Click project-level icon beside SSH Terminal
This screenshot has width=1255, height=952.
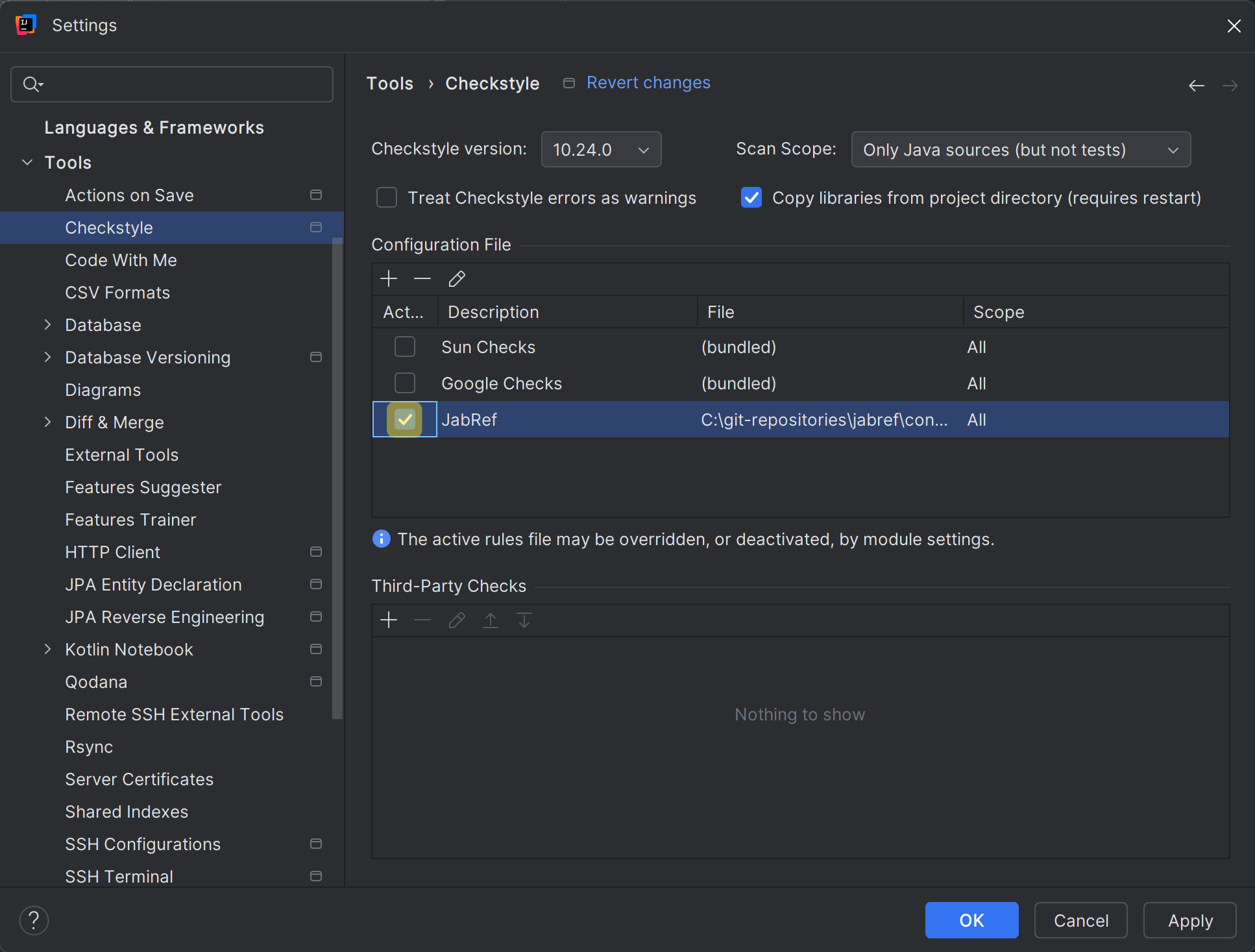pyautogui.click(x=316, y=876)
